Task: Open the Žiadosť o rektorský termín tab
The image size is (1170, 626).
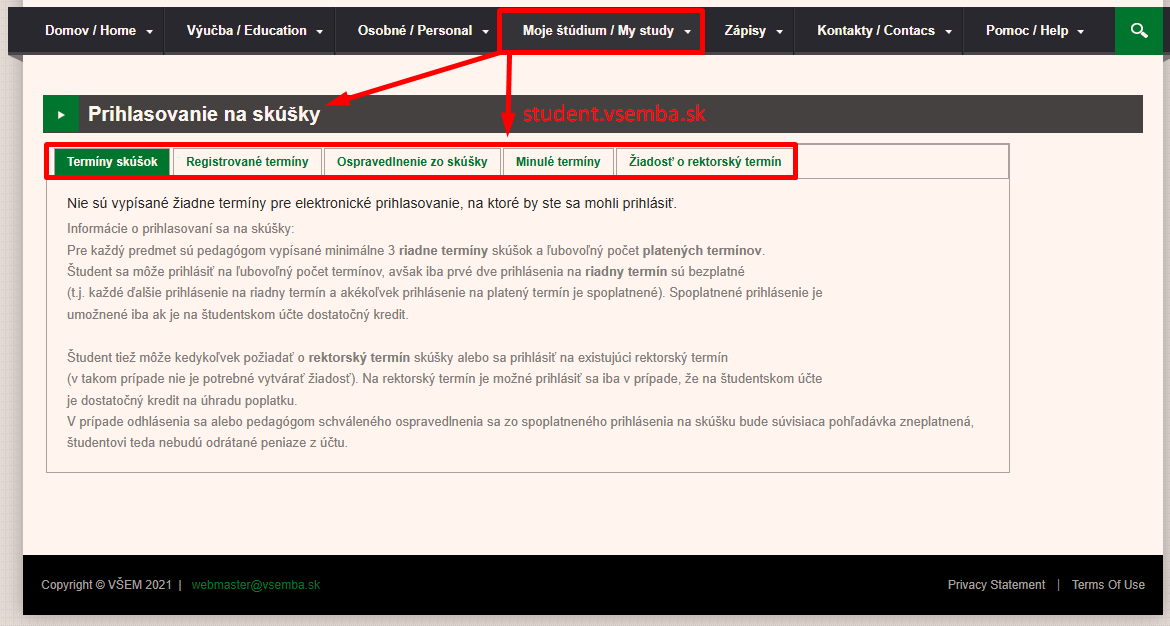Action: point(705,162)
